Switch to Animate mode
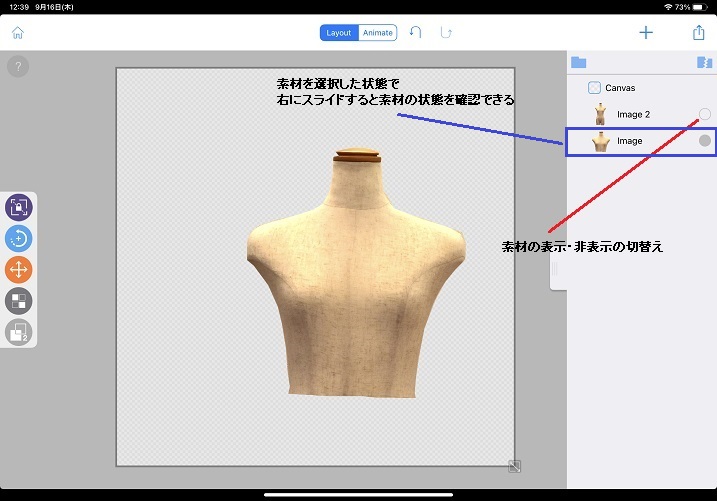The image size is (717, 501). tap(377, 33)
